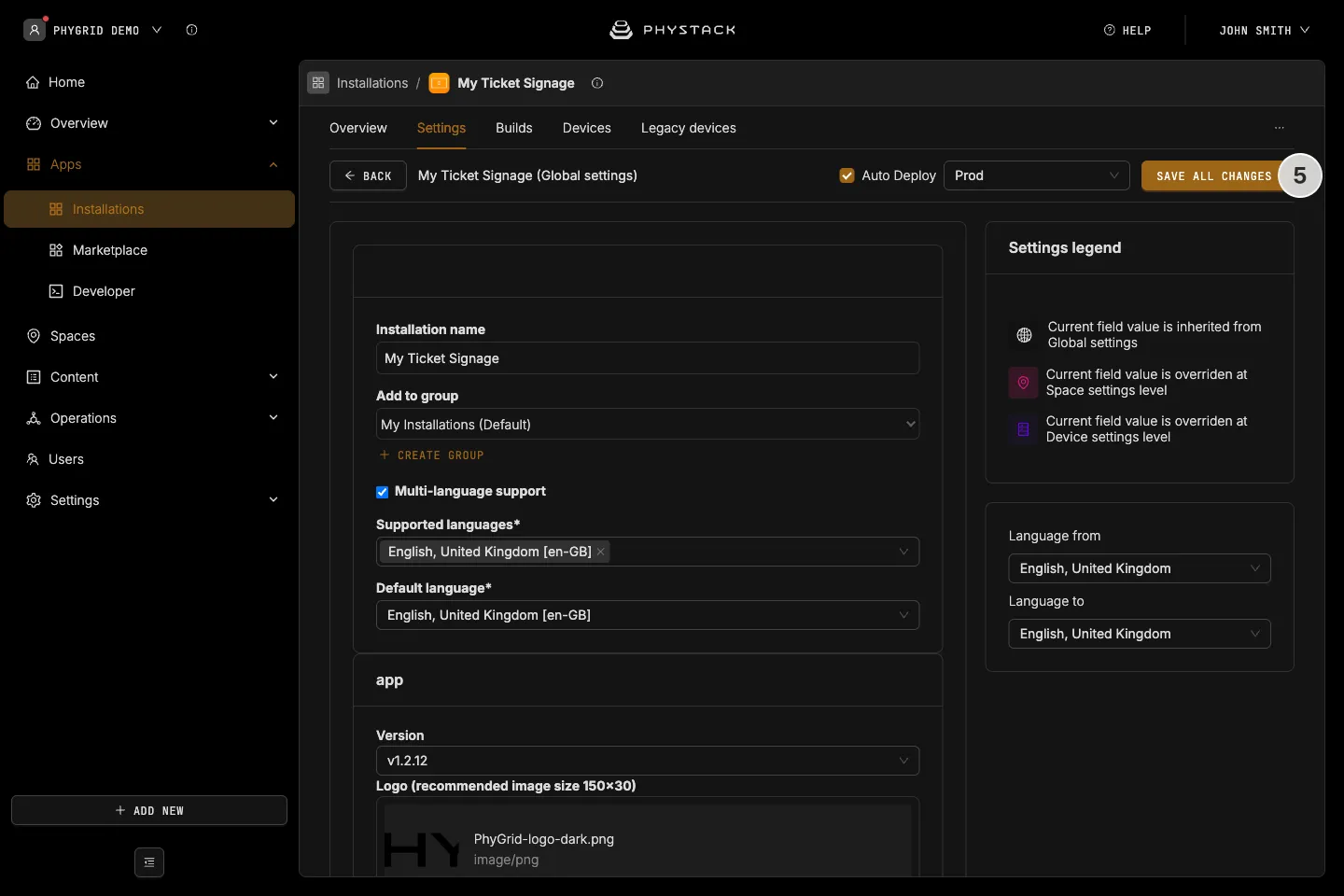
Task: Click the breadcrumb Installations grid icon
Action: [318, 83]
